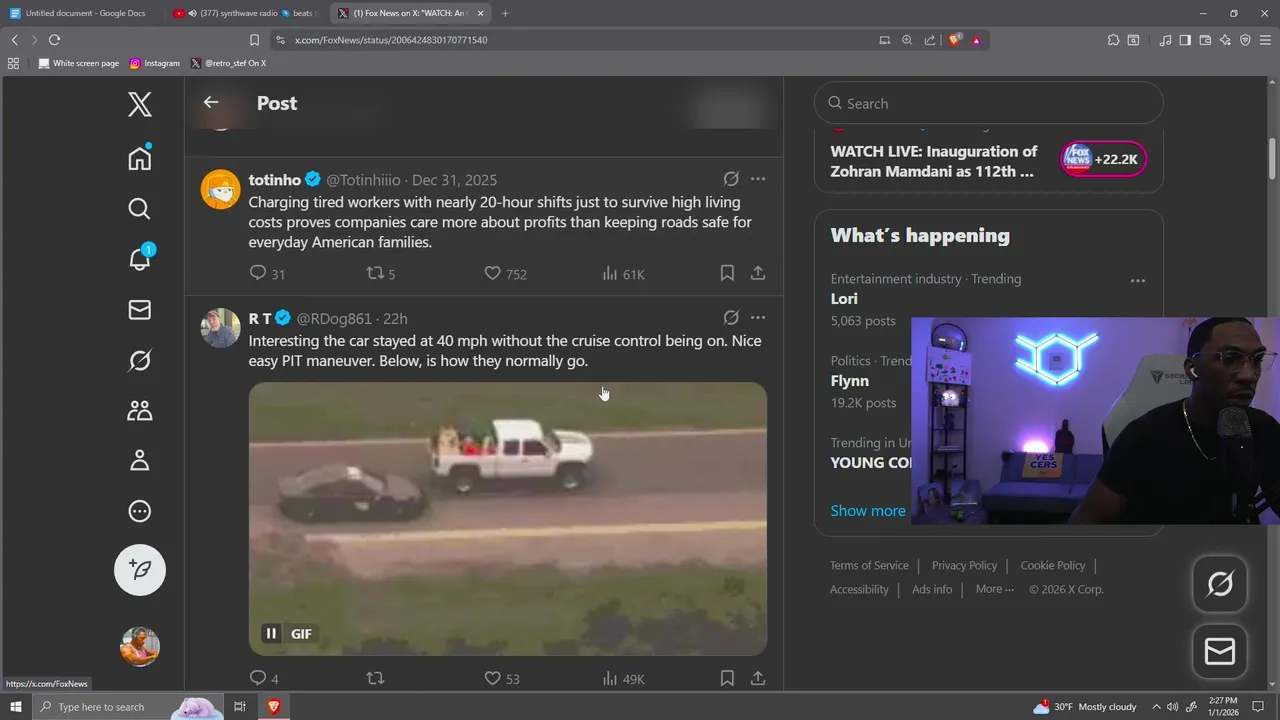Open the account avatar switcher

(x=140, y=646)
